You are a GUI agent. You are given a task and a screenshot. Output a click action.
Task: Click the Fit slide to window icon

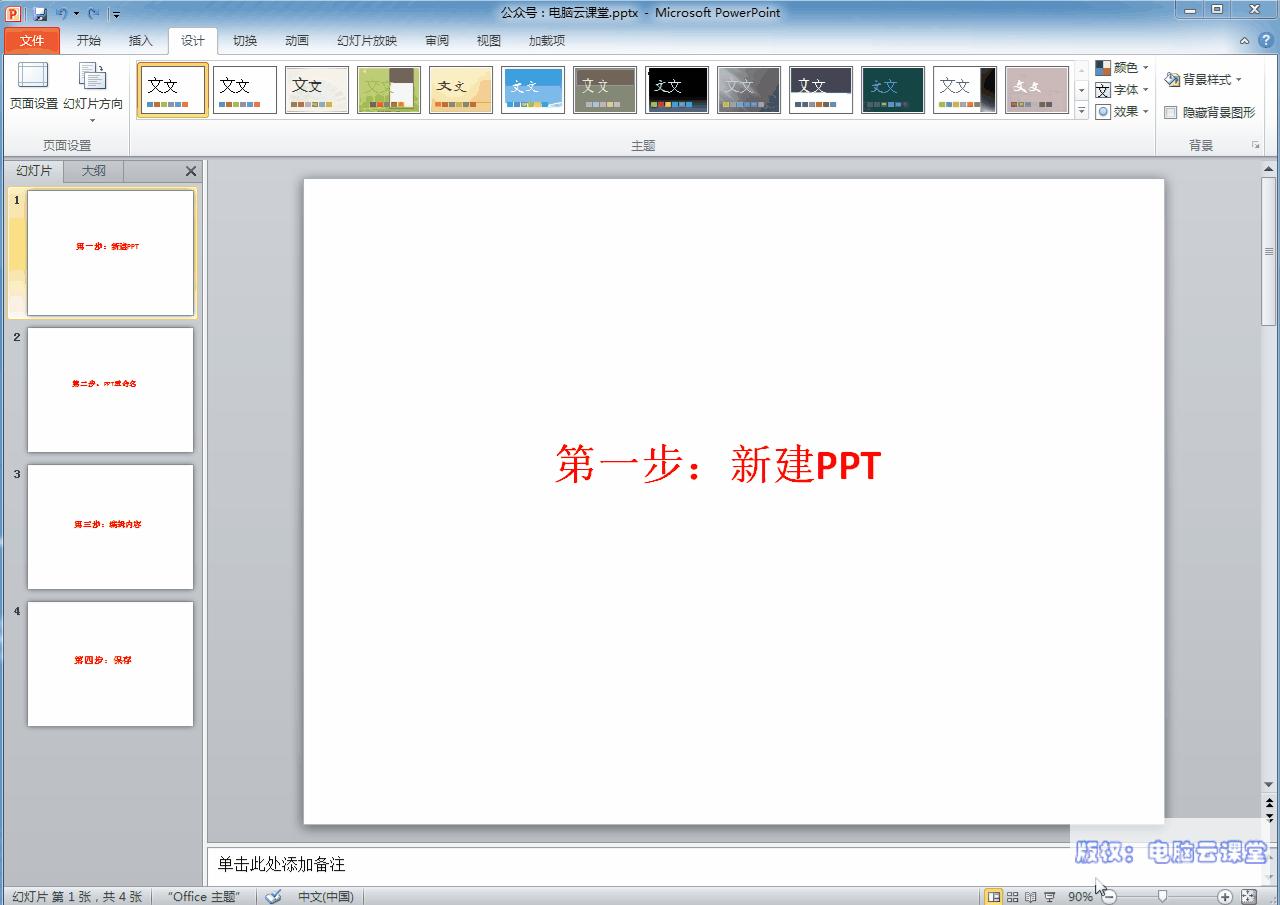point(1248,897)
